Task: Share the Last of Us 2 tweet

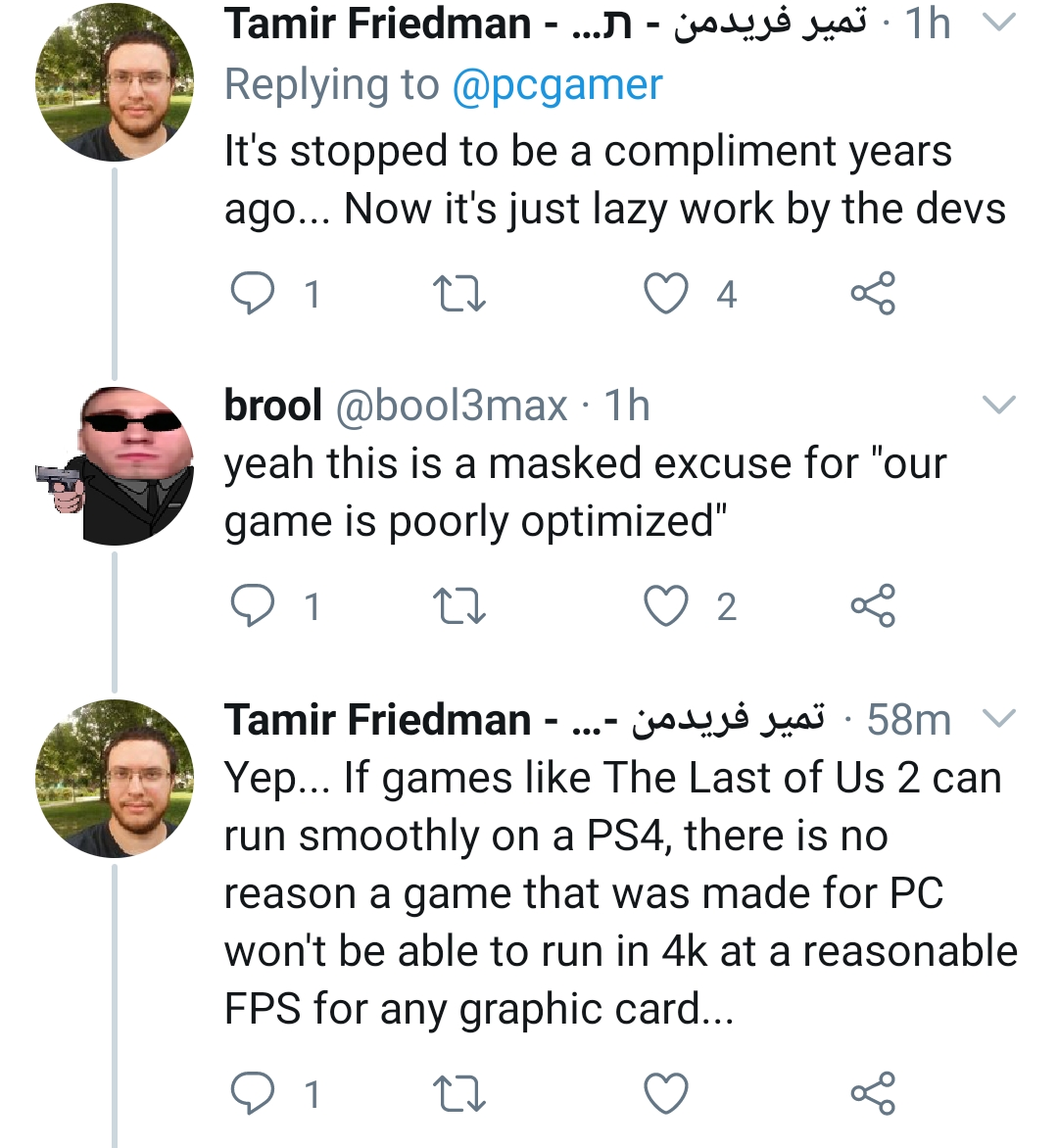Action: (x=872, y=1093)
